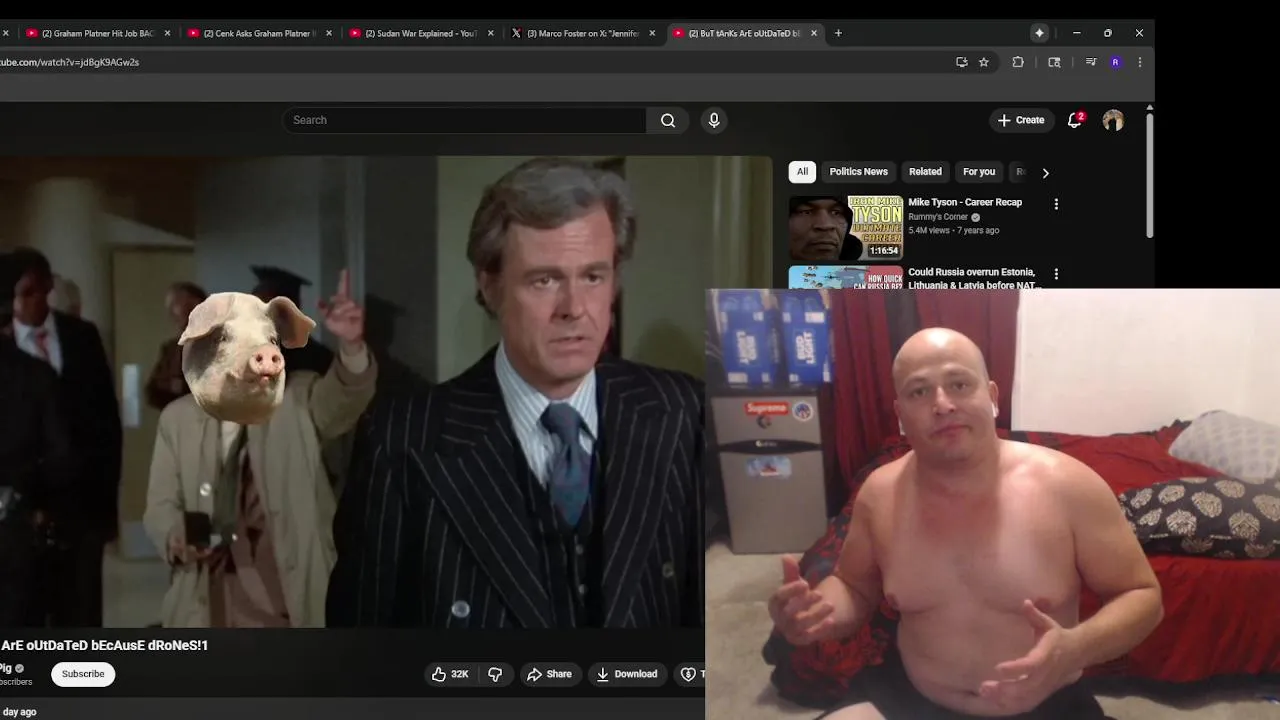Bookmark this page with star icon
Screen dimensions: 1280x720
[x=984, y=62]
